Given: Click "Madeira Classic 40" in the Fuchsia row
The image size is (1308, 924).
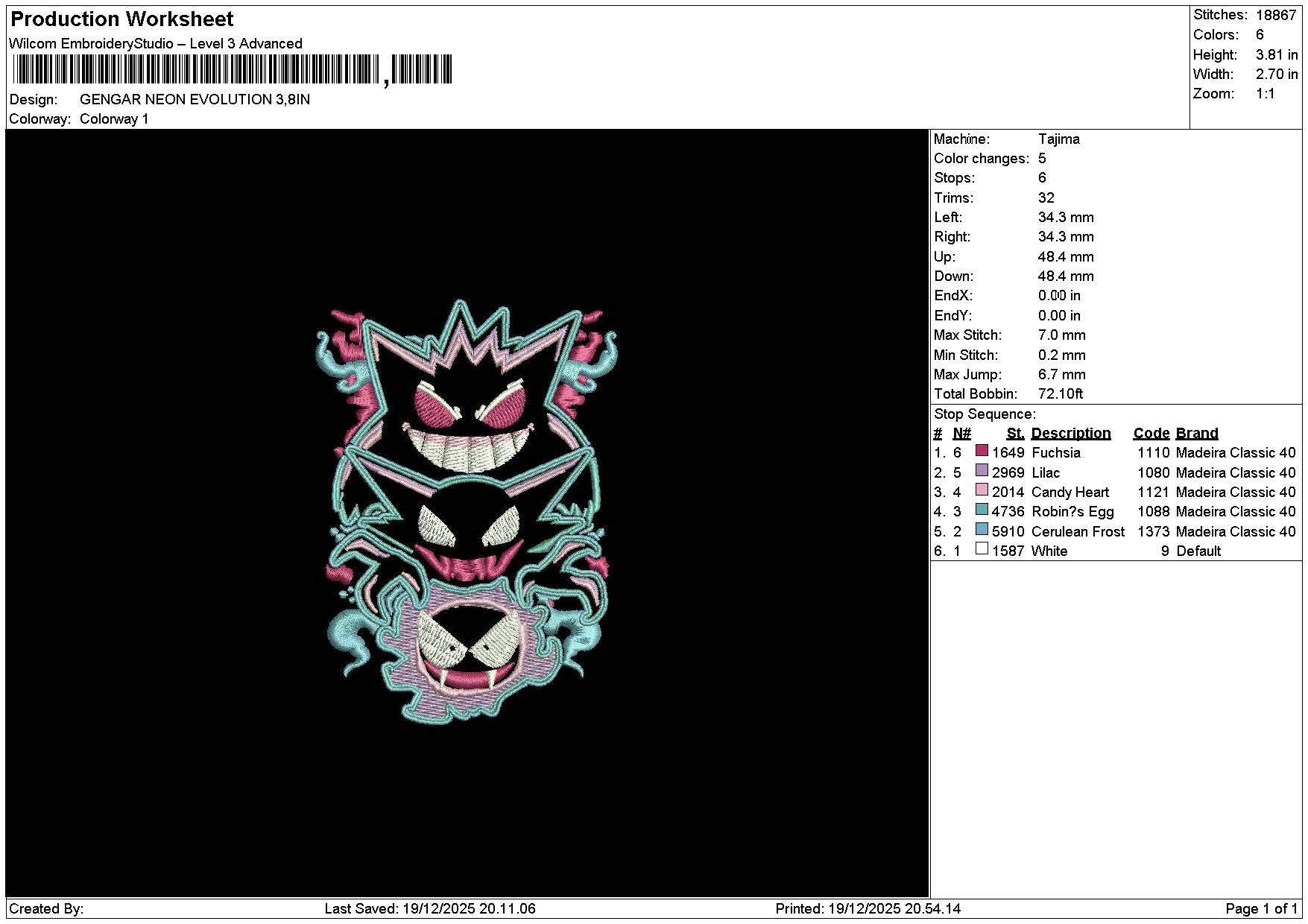Looking at the screenshot, I should pyautogui.click(x=1236, y=452).
